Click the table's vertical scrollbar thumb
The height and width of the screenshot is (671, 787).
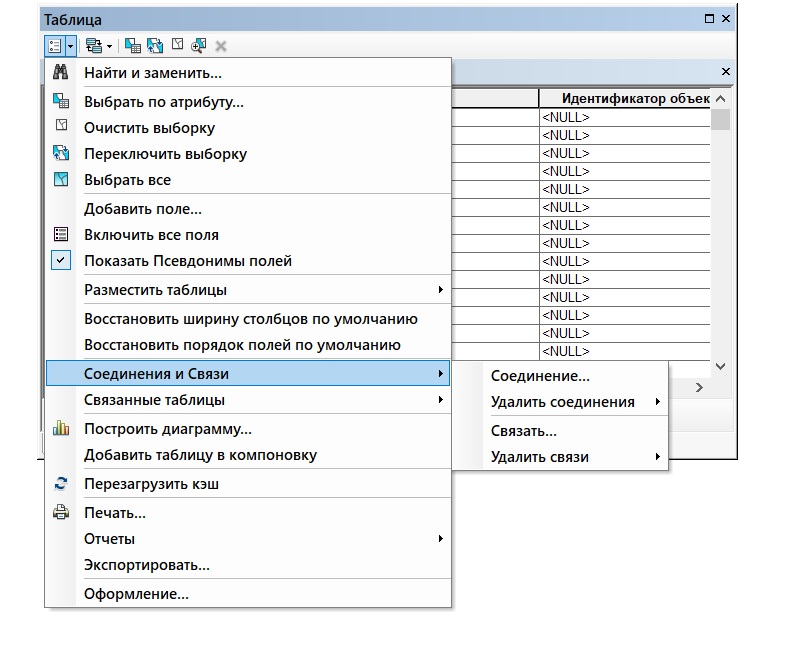point(720,120)
